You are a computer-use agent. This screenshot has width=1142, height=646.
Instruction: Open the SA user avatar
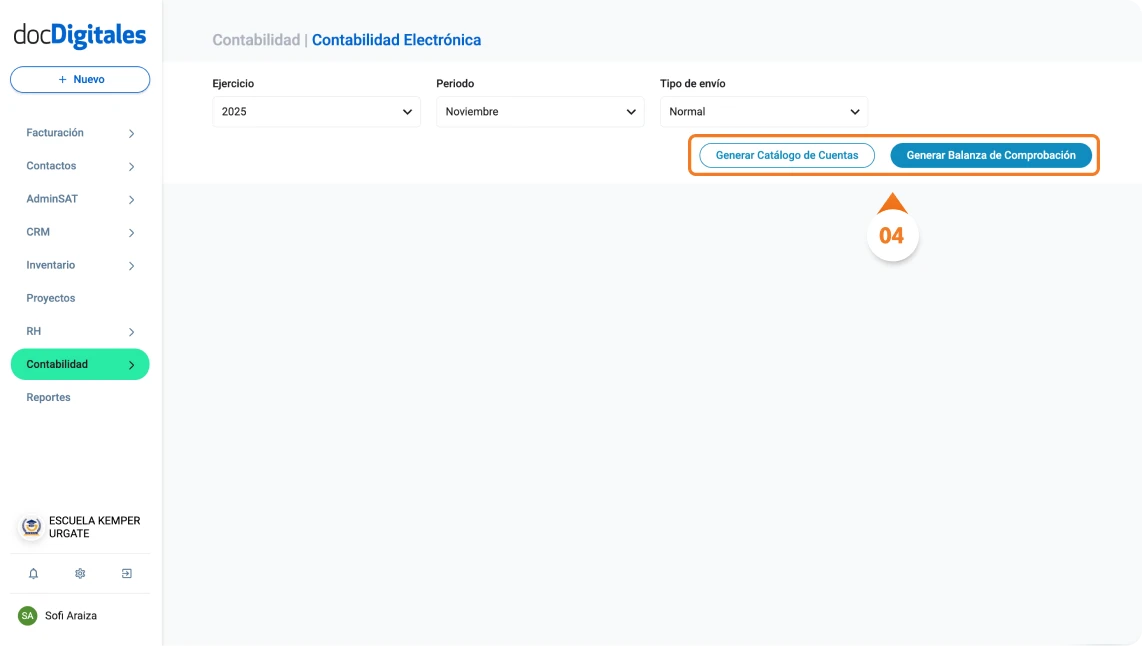28,615
